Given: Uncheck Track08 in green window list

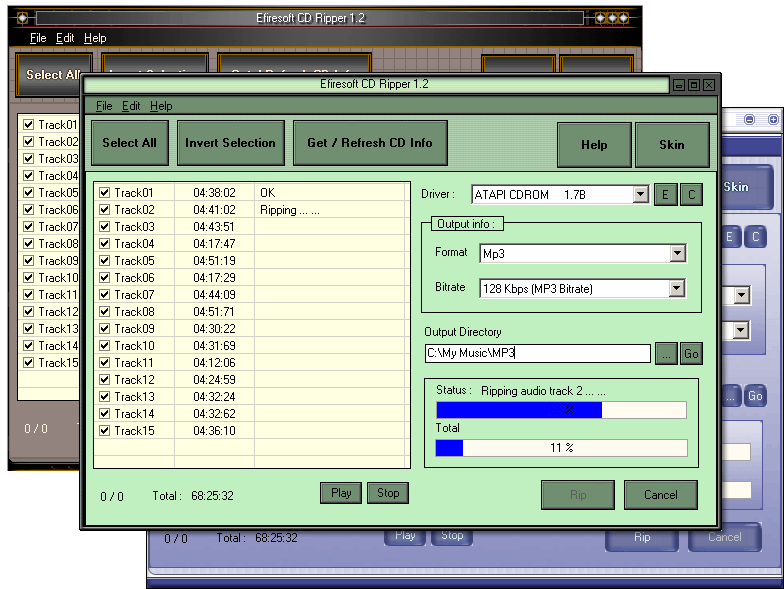Looking at the screenshot, I should [x=104, y=312].
